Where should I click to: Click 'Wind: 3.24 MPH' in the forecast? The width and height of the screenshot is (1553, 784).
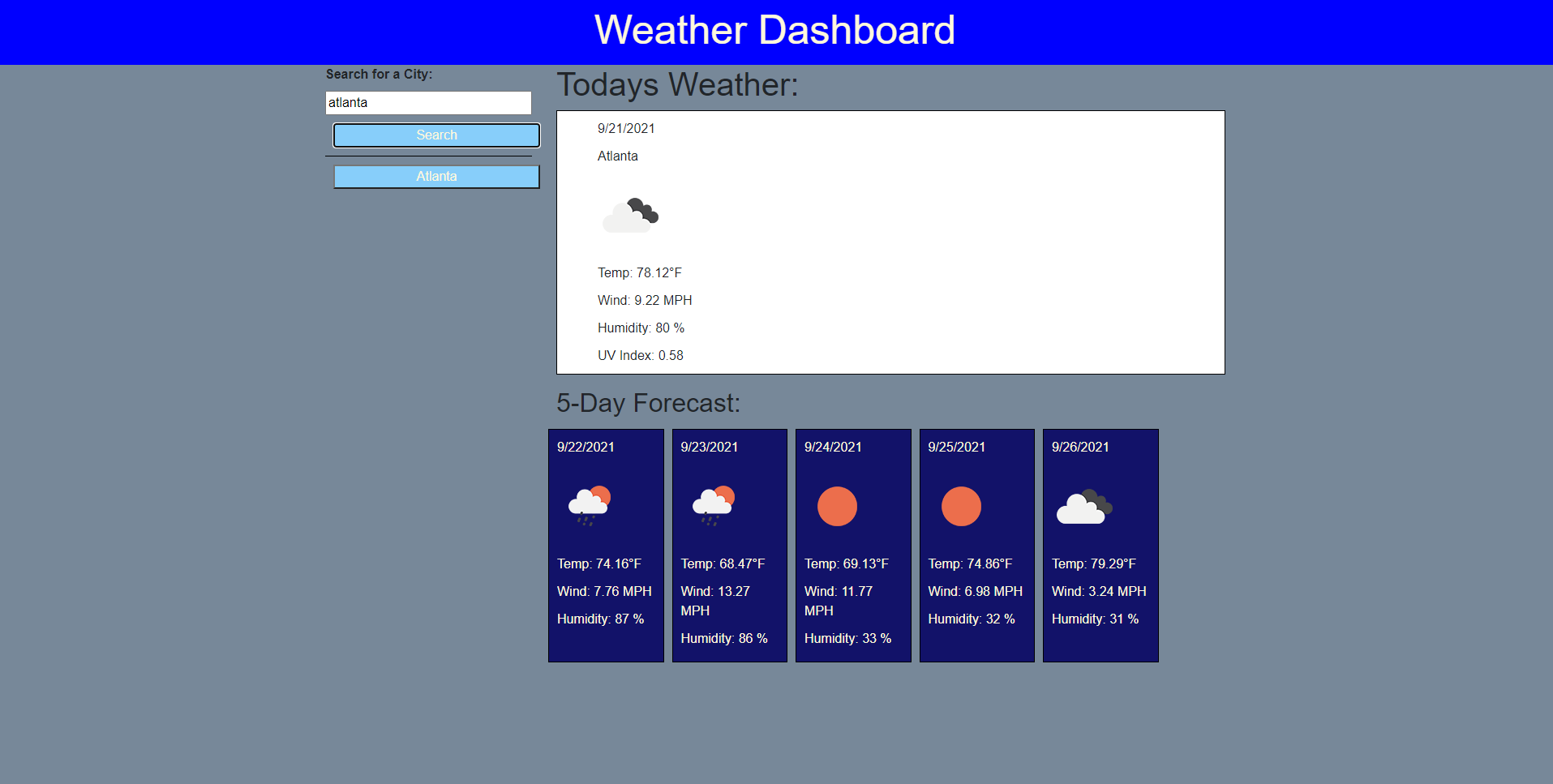[1099, 591]
